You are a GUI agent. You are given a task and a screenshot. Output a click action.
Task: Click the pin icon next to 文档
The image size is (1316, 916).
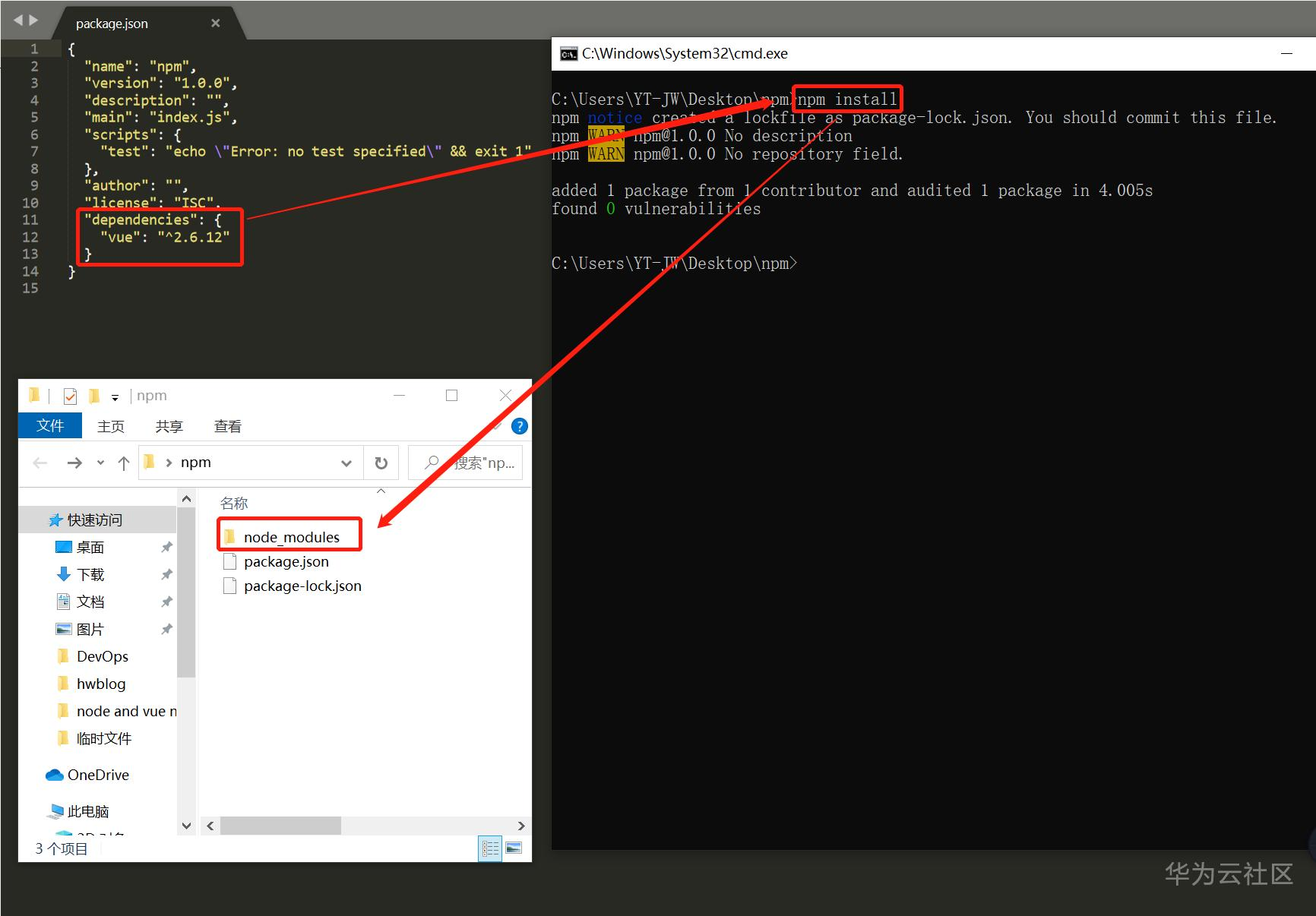tap(166, 602)
